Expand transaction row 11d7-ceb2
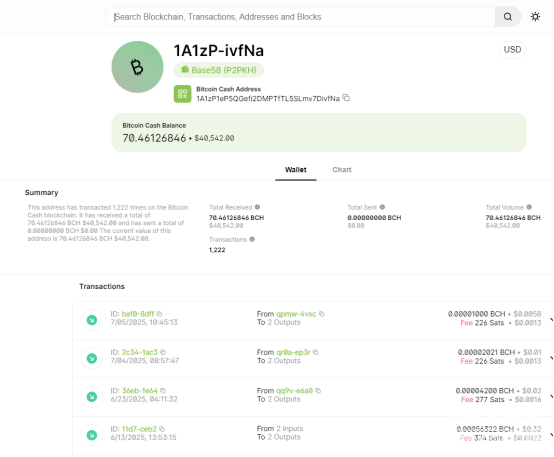This screenshot has width=554, height=457. tap(551, 435)
